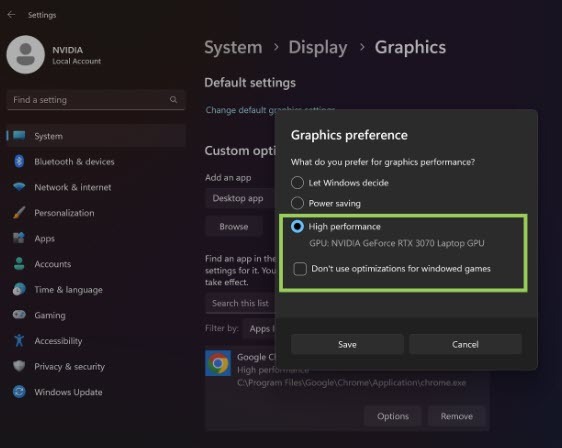Open the NVIDIA account avatar

click(25, 54)
